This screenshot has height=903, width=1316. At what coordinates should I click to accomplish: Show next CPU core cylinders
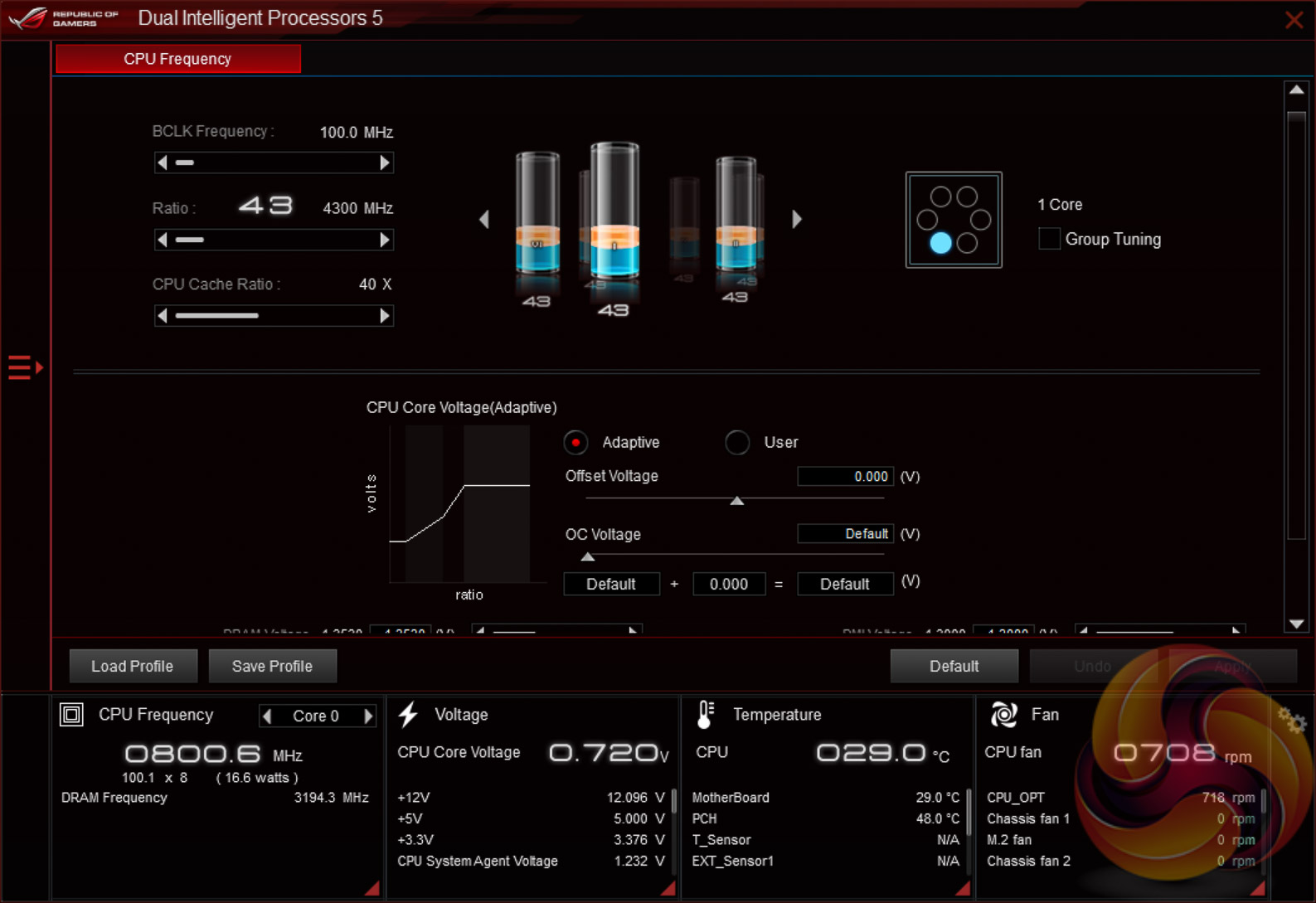click(797, 219)
